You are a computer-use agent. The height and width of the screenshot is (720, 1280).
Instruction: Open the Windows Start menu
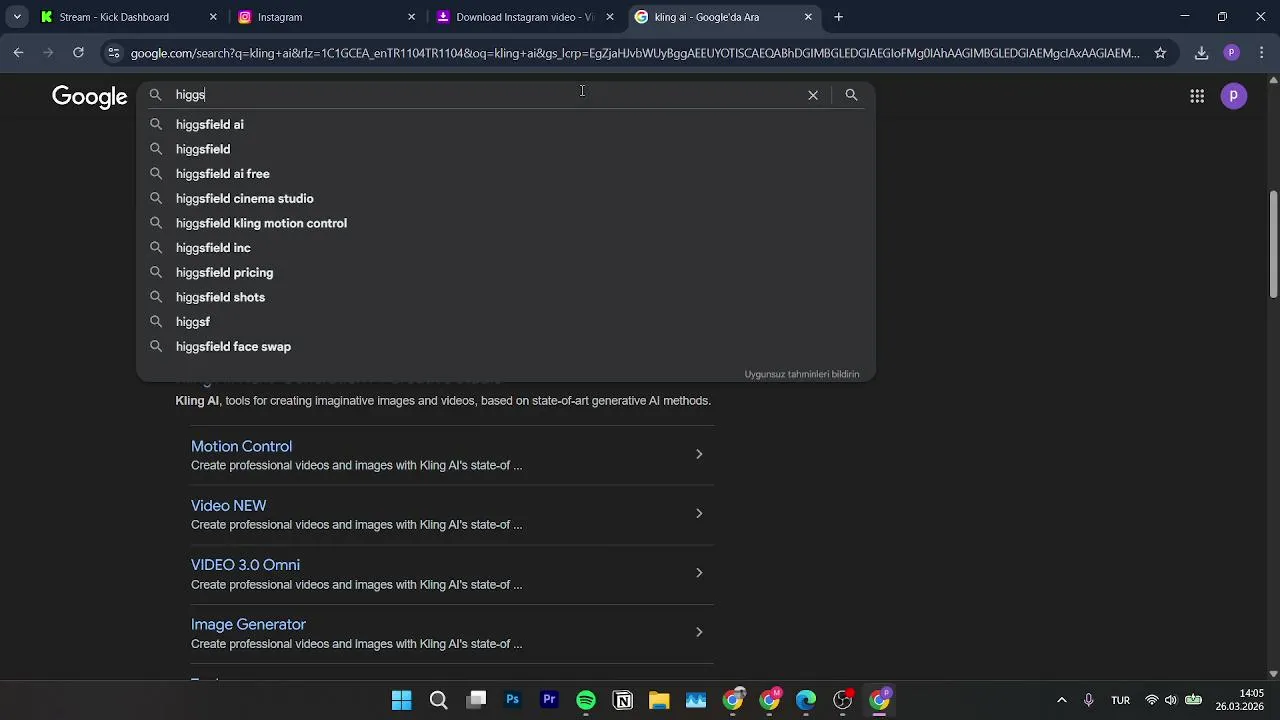(401, 700)
